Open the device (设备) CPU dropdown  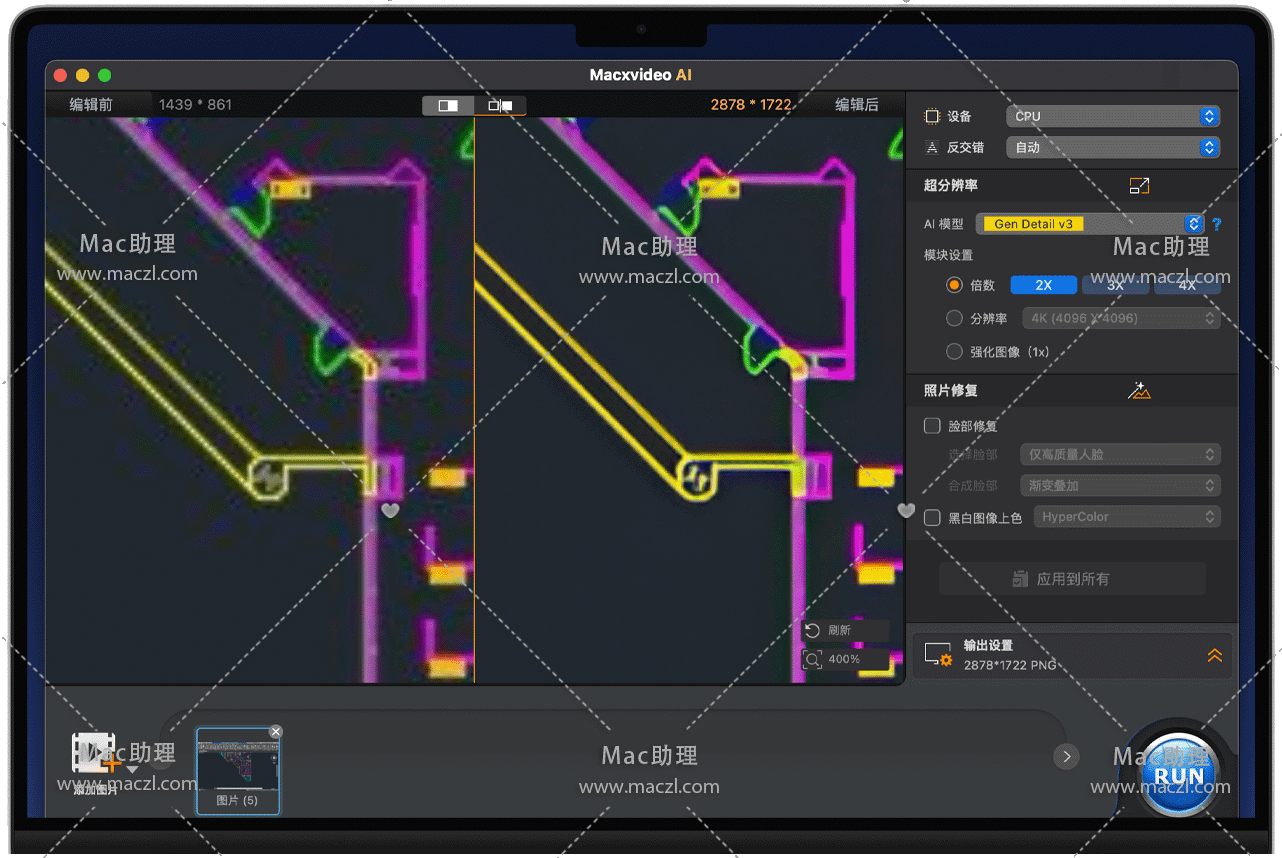coord(1112,117)
